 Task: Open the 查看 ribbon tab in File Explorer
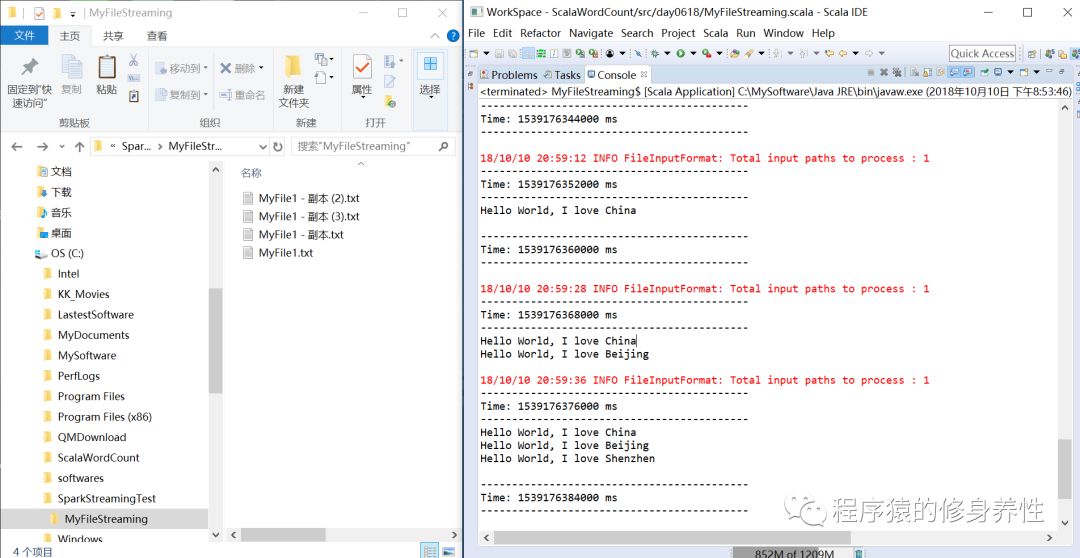click(x=156, y=36)
